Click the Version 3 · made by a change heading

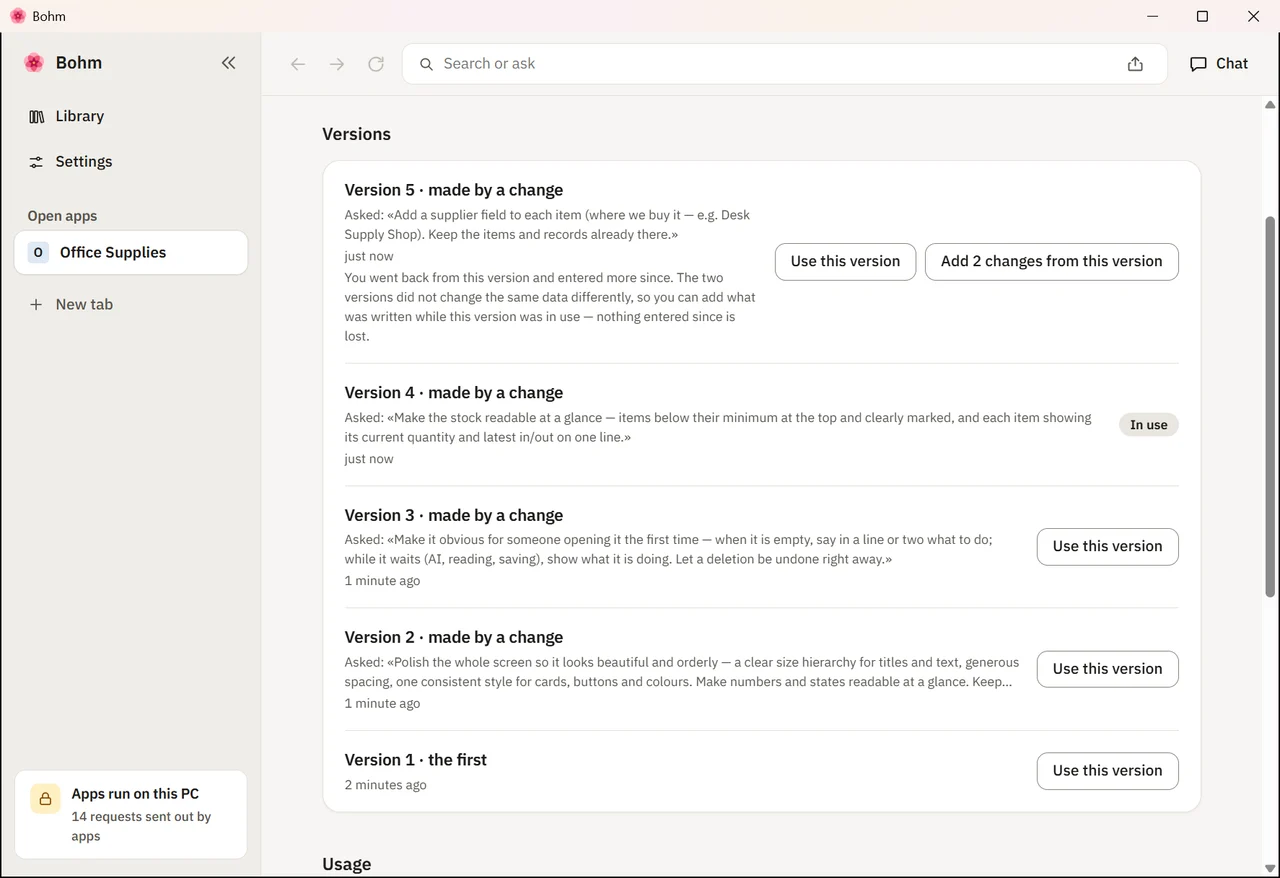coord(454,515)
